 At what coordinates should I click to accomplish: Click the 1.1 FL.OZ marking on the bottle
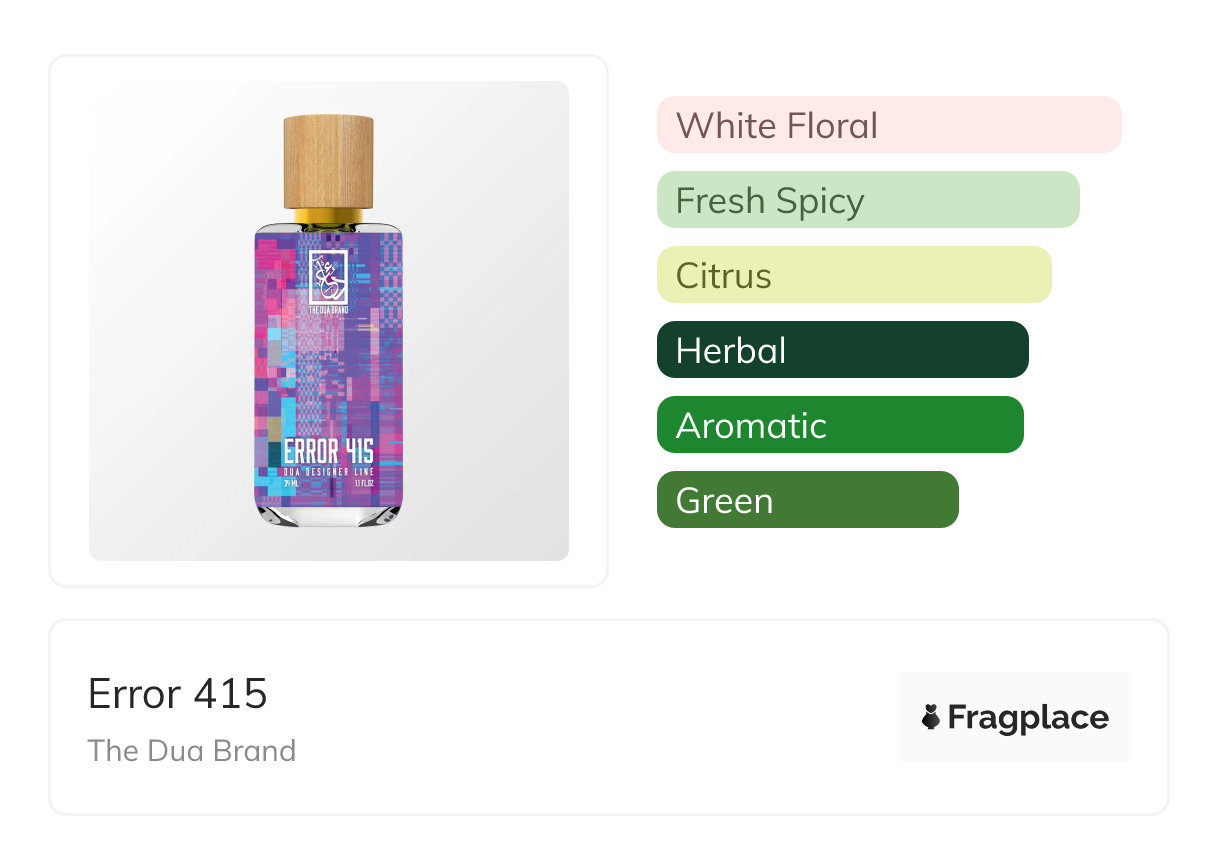(x=364, y=483)
